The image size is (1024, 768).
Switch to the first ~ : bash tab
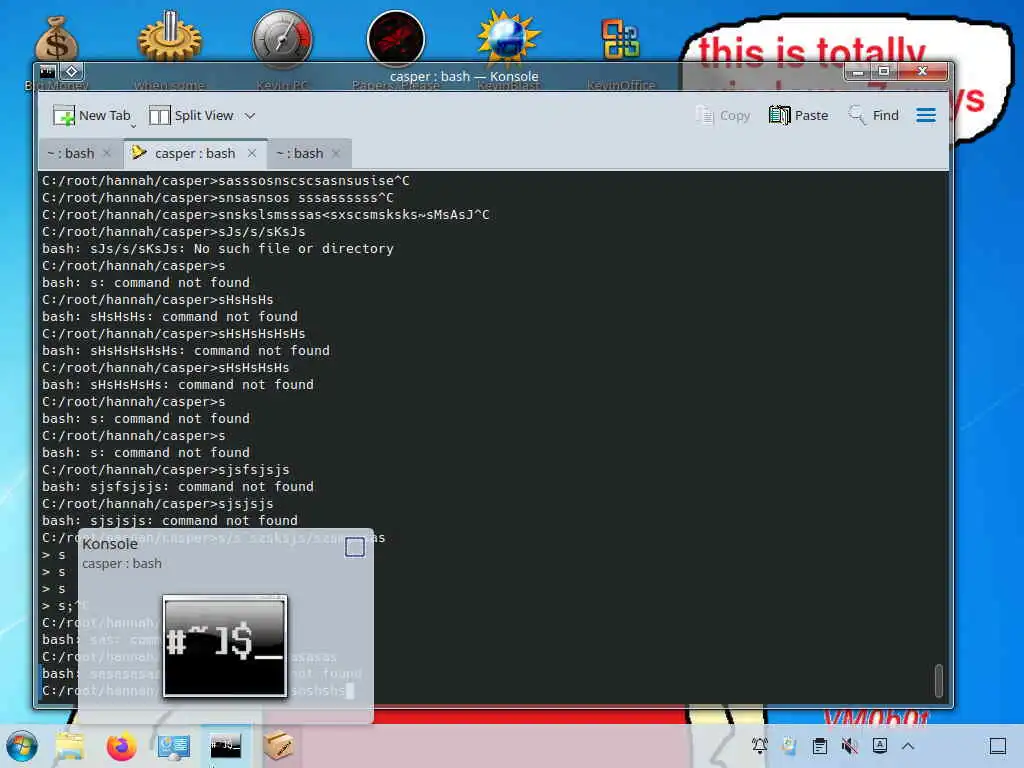[71, 153]
